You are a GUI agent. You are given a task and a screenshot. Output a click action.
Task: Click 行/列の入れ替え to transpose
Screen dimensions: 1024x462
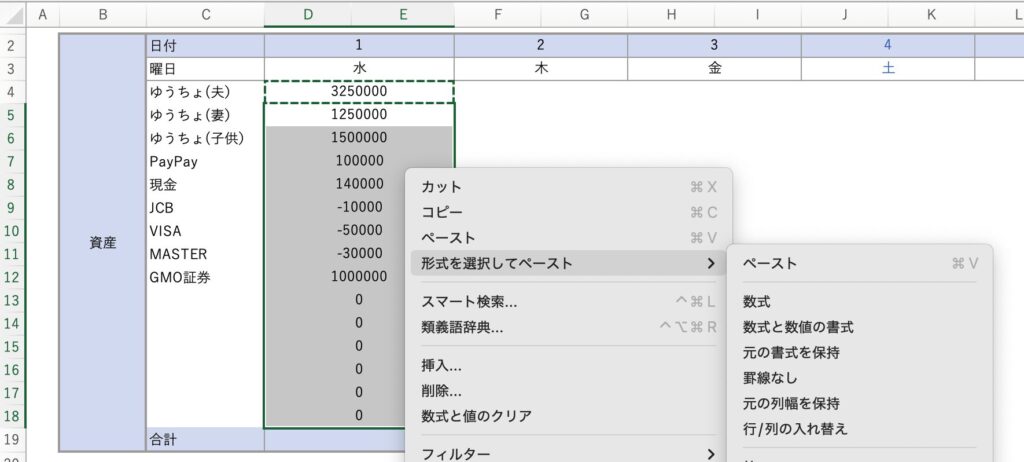click(x=795, y=429)
